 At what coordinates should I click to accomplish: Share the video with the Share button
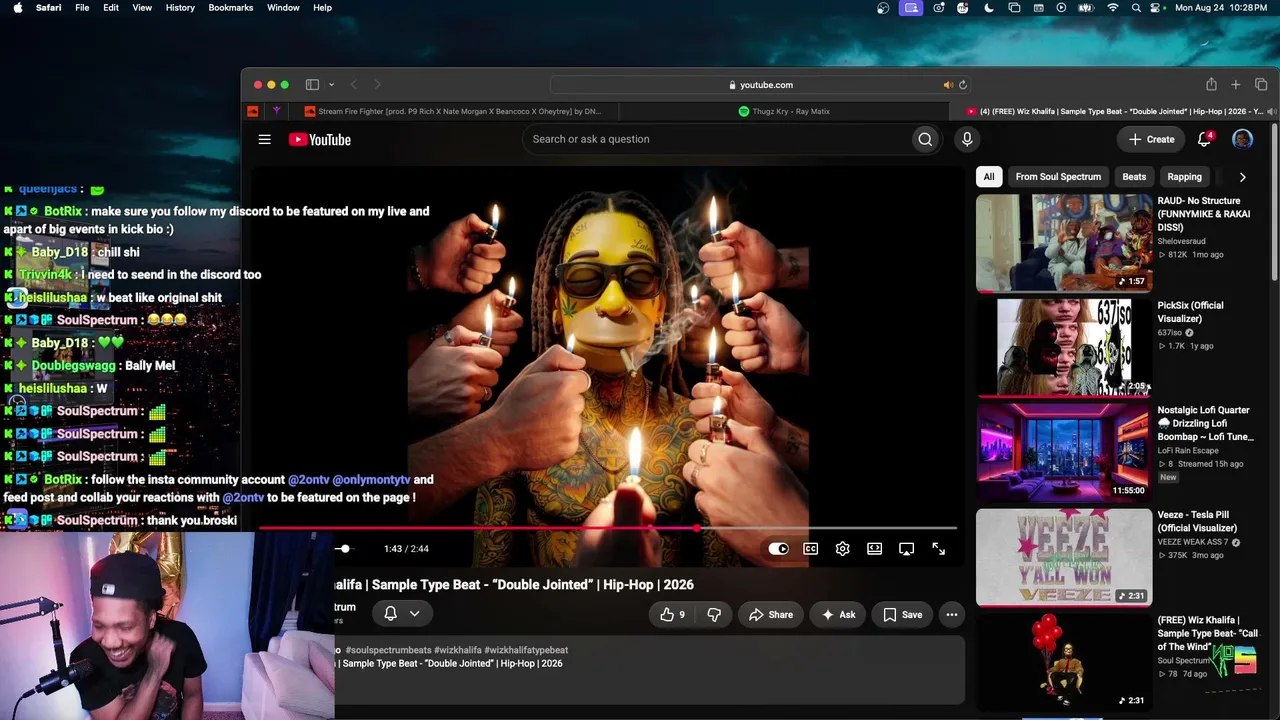click(x=771, y=615)
